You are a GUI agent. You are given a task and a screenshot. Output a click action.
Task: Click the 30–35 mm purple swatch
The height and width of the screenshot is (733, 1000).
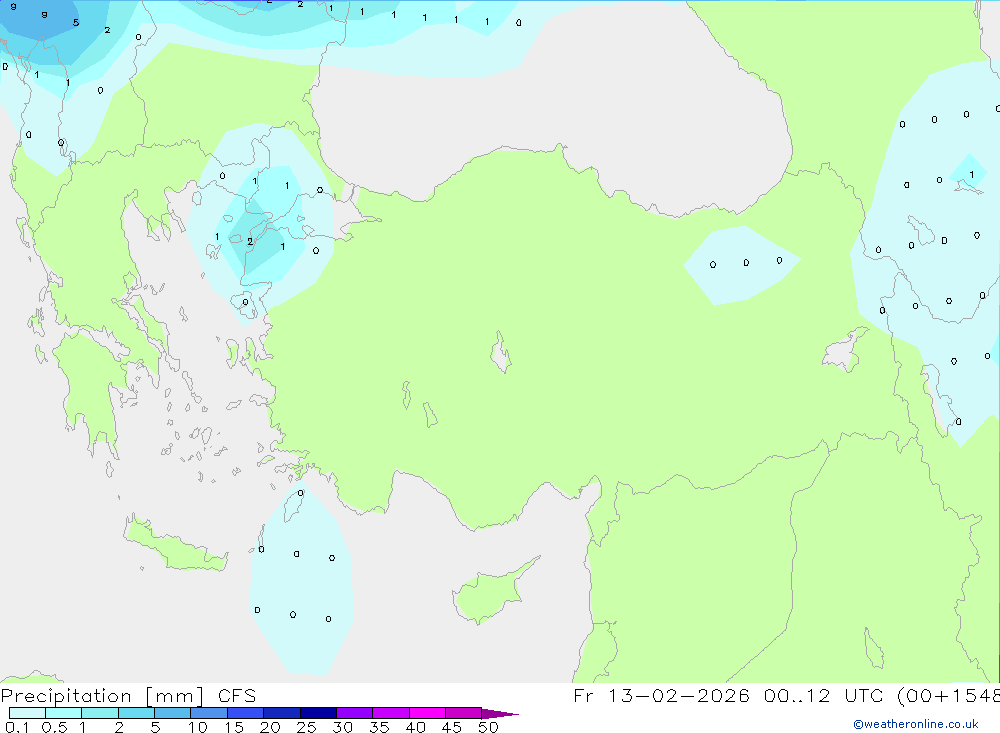(355, 713)
